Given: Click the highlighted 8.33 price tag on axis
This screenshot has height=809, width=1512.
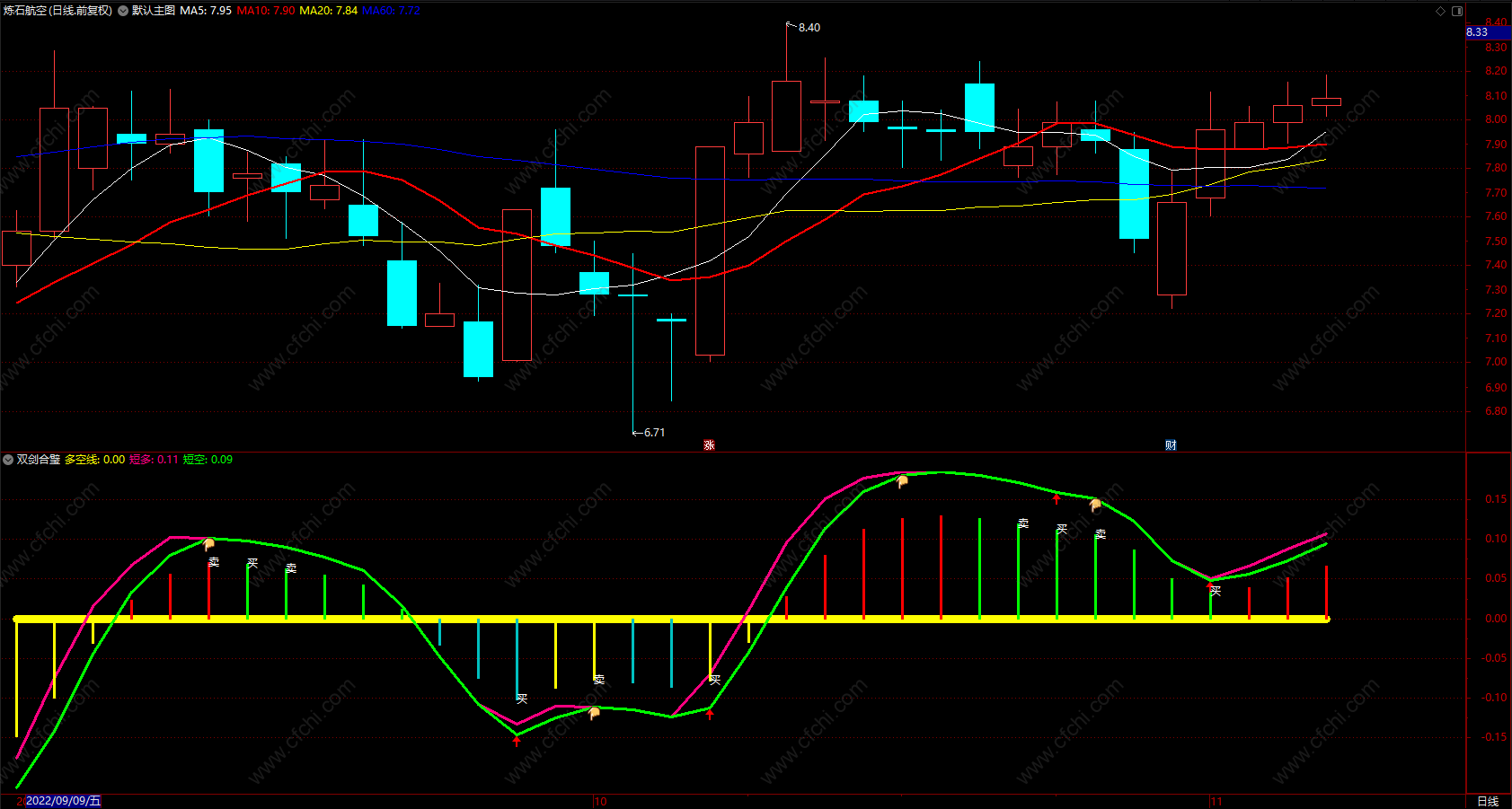Looking at the screenshot, I should (x=1489, y=32).
